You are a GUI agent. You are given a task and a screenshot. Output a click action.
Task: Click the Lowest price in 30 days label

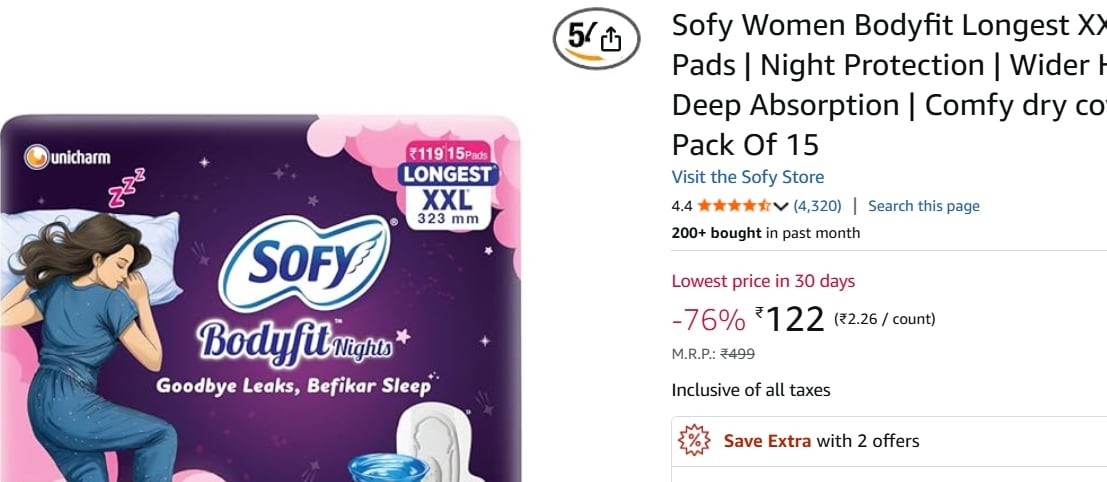click(x=763, y=281)
